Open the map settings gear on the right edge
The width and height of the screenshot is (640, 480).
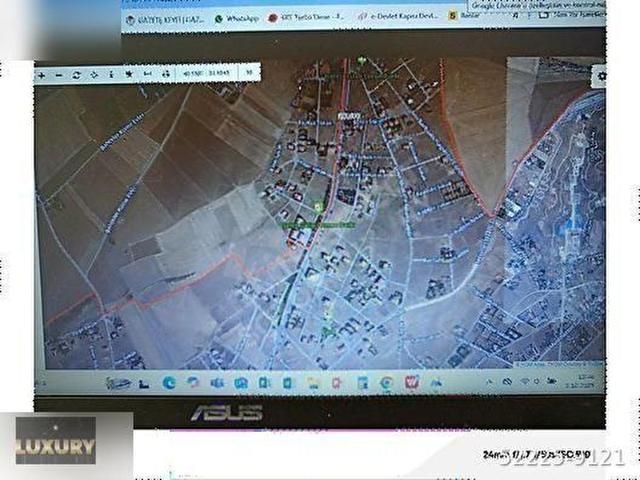(602, 76)
